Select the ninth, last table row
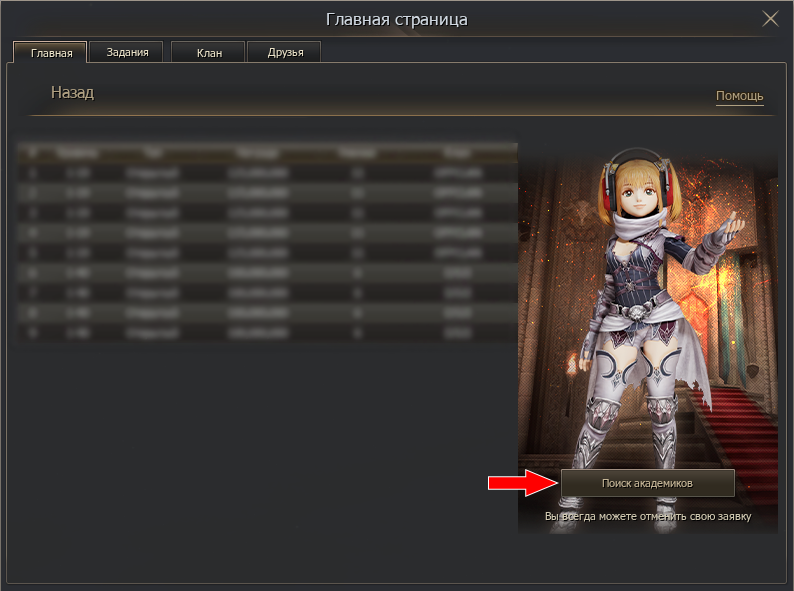The height and width of the screenshot is (591, 794). 267,331
